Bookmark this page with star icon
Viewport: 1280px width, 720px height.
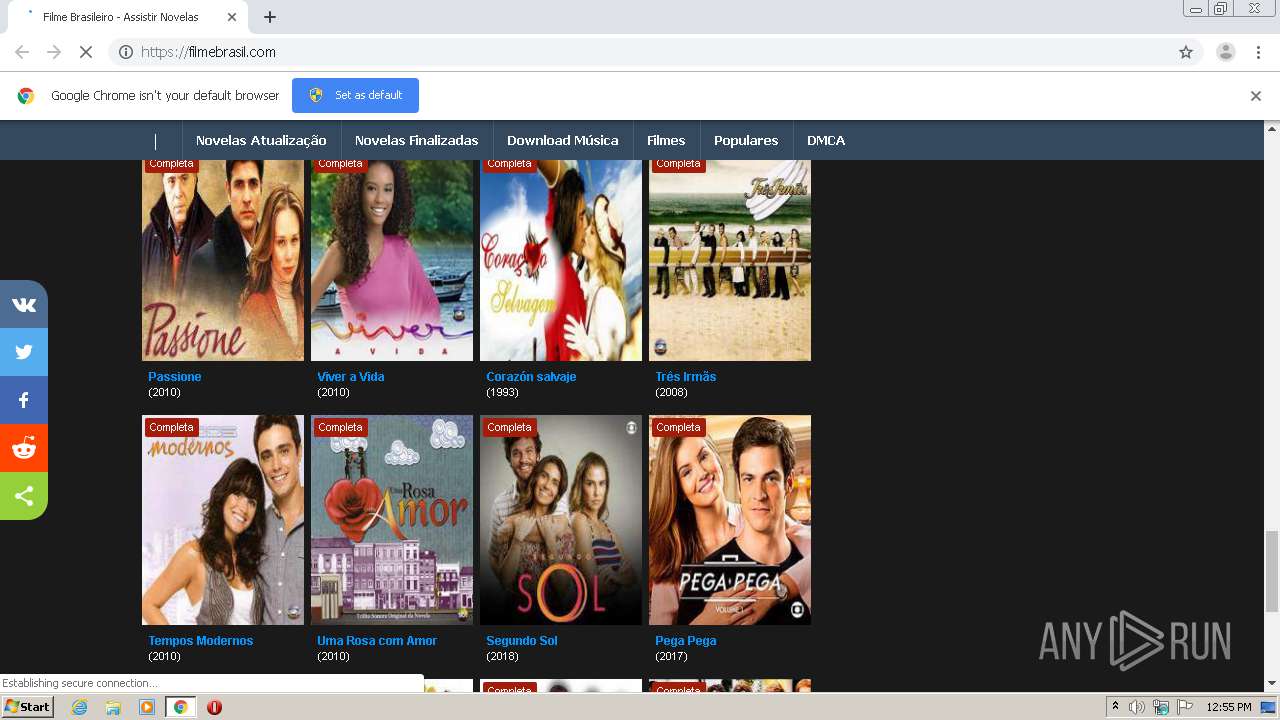(x=1186, y=52)
